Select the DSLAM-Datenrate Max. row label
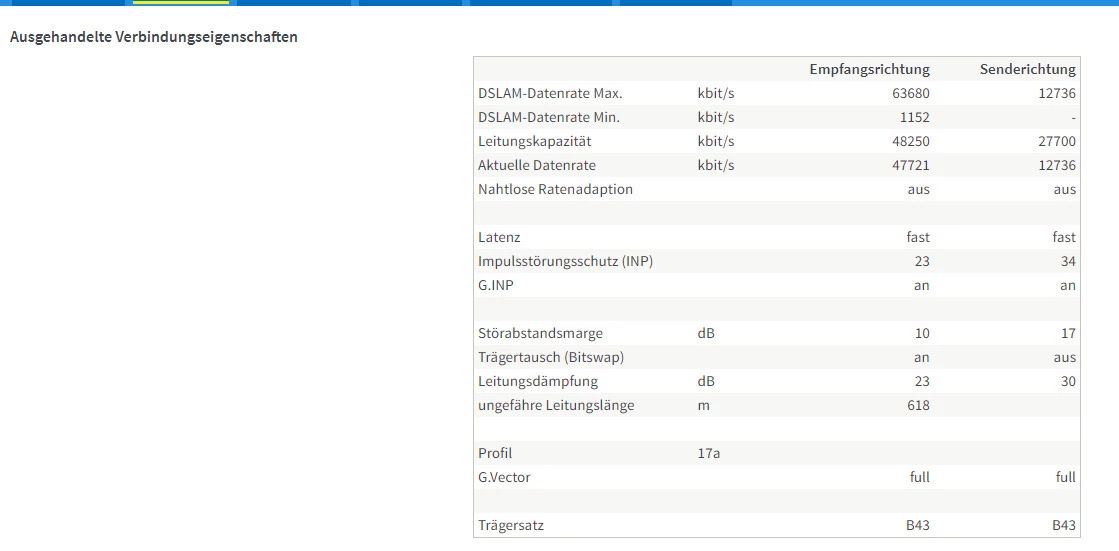Image resolution: width=1119 pixels, height=551 pixels. [550, 93]
